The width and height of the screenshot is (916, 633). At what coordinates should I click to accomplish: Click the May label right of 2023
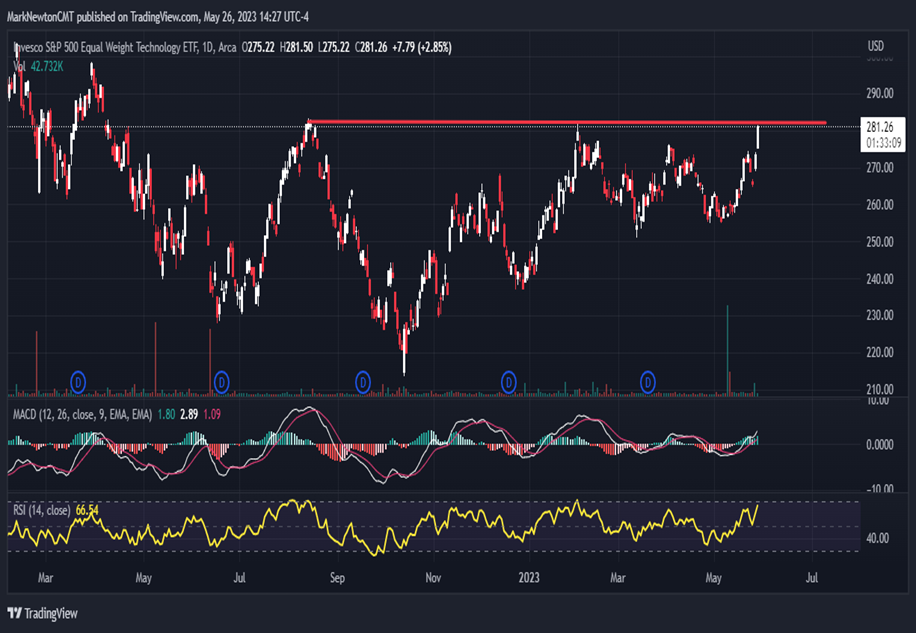click(713, 578)
